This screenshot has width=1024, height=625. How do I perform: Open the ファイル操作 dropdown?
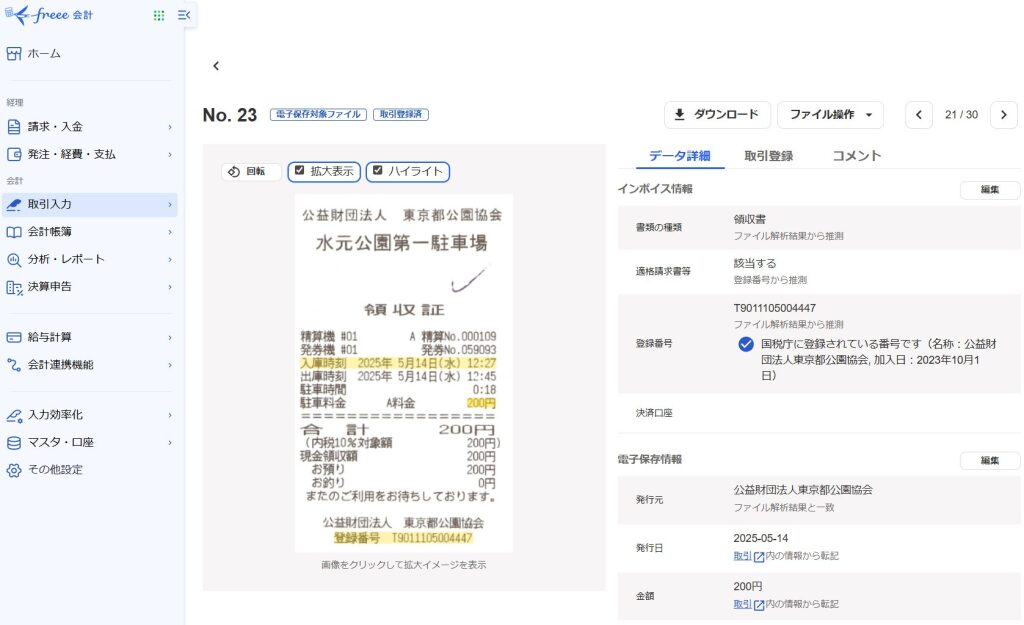(x=831, y=115)
